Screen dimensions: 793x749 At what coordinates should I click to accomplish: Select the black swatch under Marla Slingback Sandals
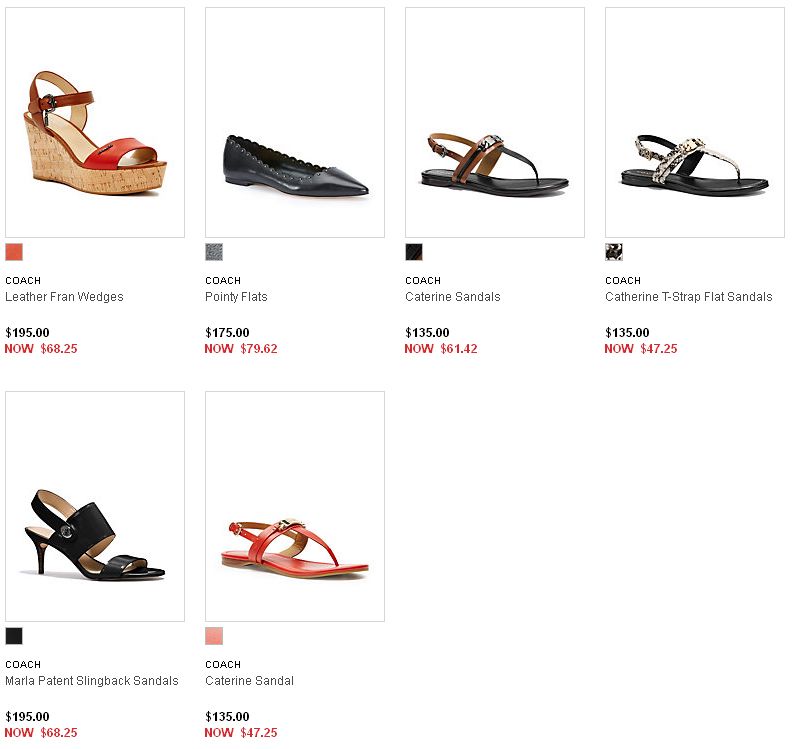[x=14, y=636]
